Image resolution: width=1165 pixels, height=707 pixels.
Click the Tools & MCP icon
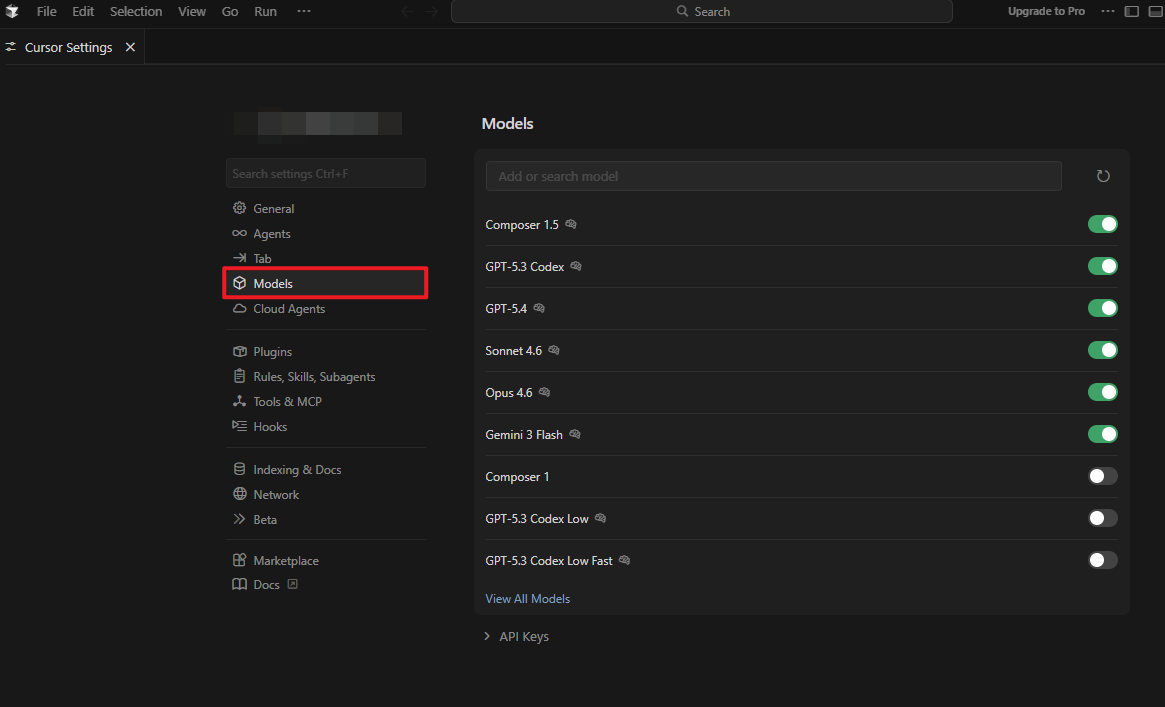239,401
